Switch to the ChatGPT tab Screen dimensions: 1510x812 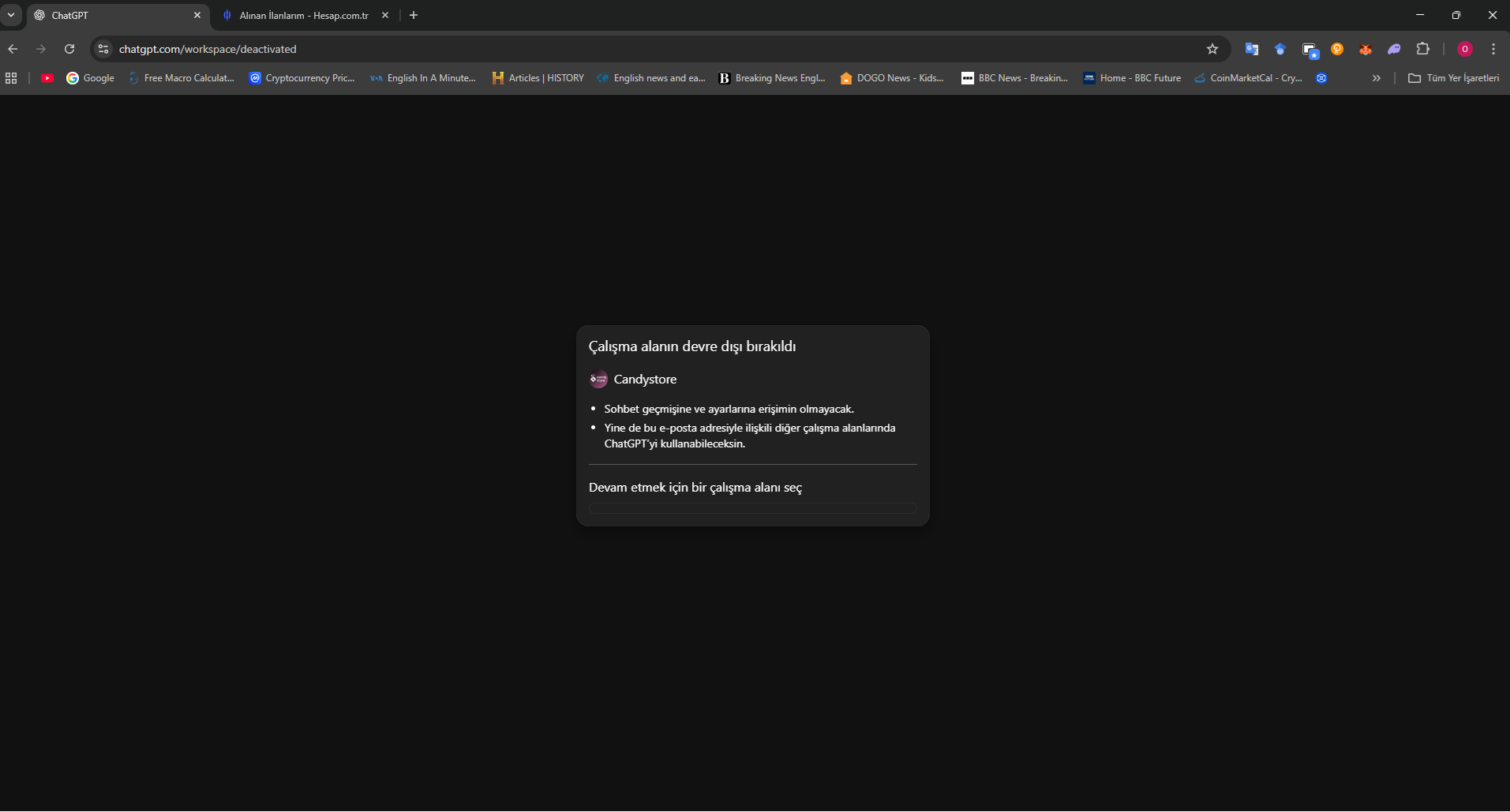point(118,15)
